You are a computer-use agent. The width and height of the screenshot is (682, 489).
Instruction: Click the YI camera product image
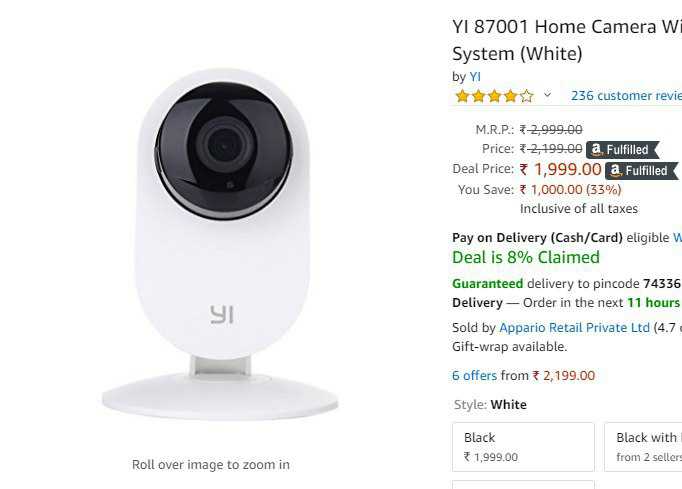[220, 244]
